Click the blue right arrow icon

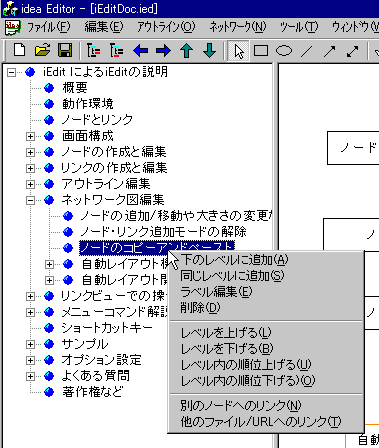pos(163,51)
